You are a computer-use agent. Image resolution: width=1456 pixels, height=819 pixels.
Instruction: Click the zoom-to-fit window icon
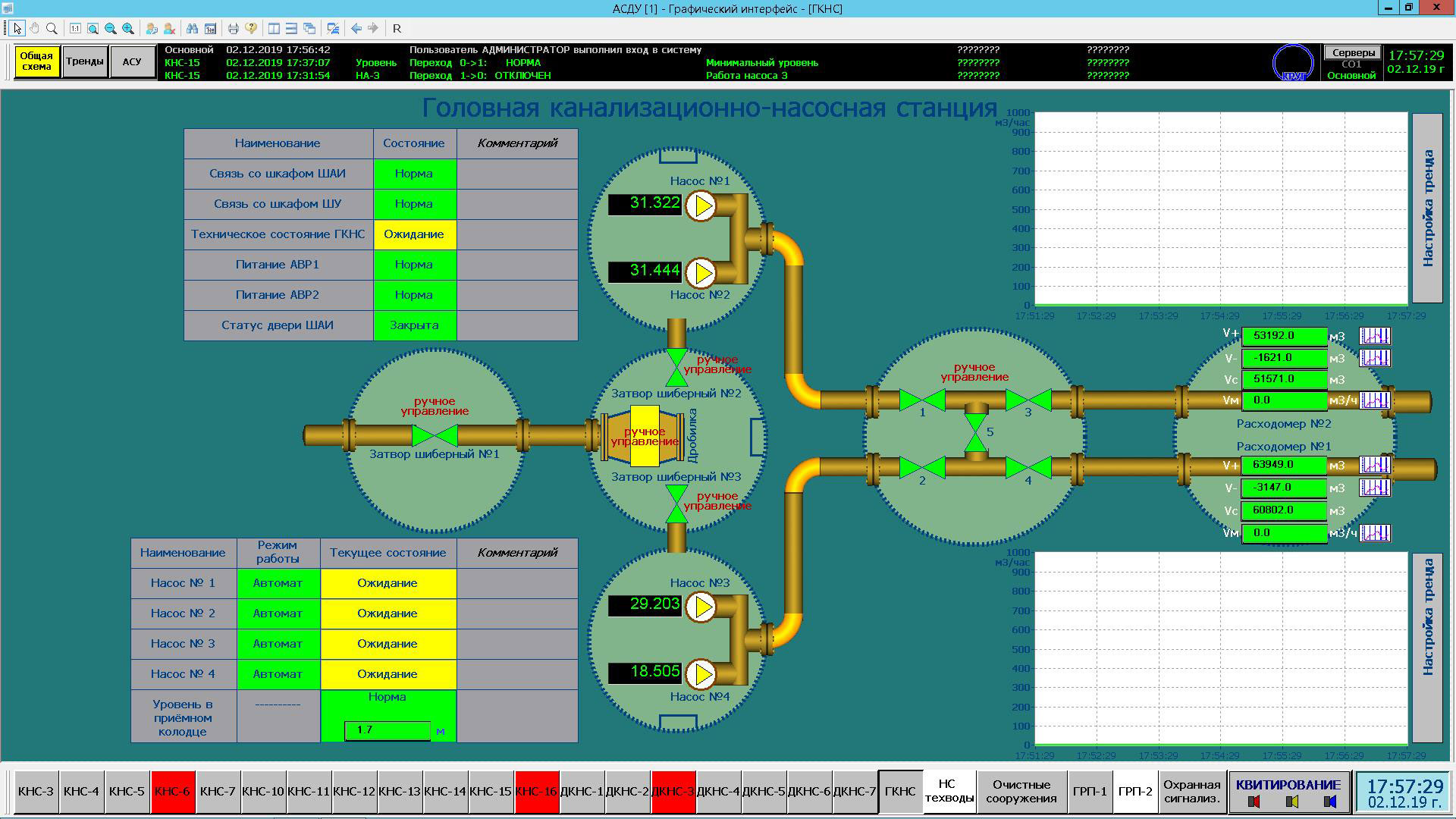point(93,28)
